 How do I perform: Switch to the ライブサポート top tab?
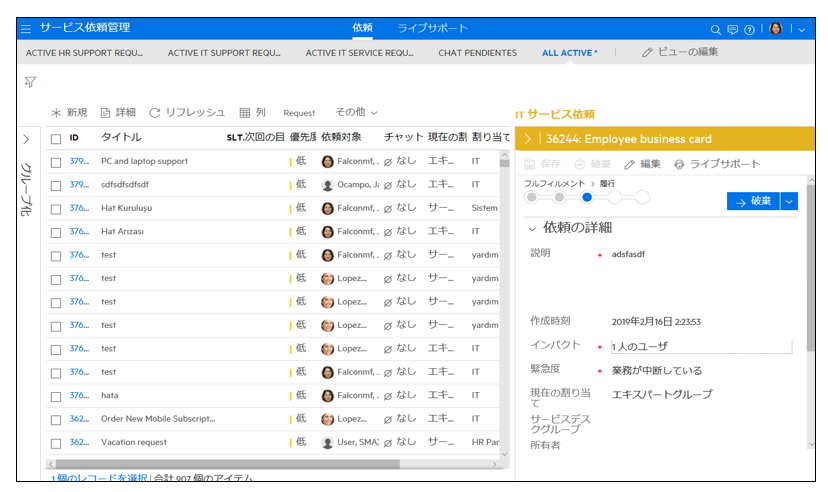pos(432,28)
